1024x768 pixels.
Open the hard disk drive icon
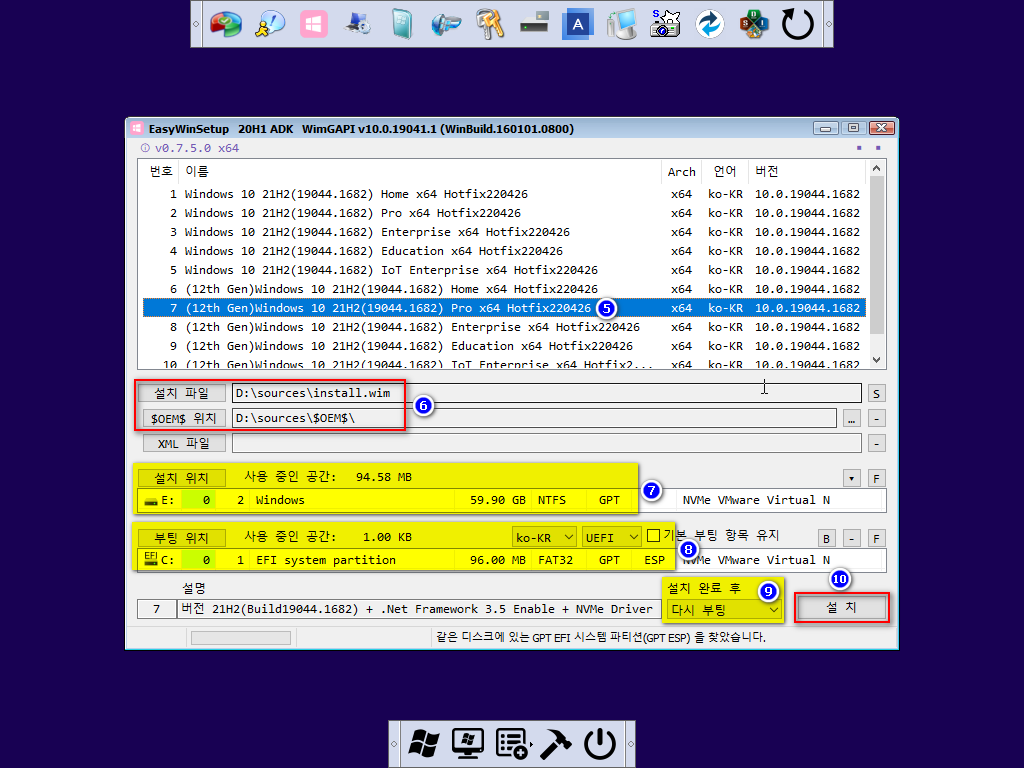pos(534,24)
